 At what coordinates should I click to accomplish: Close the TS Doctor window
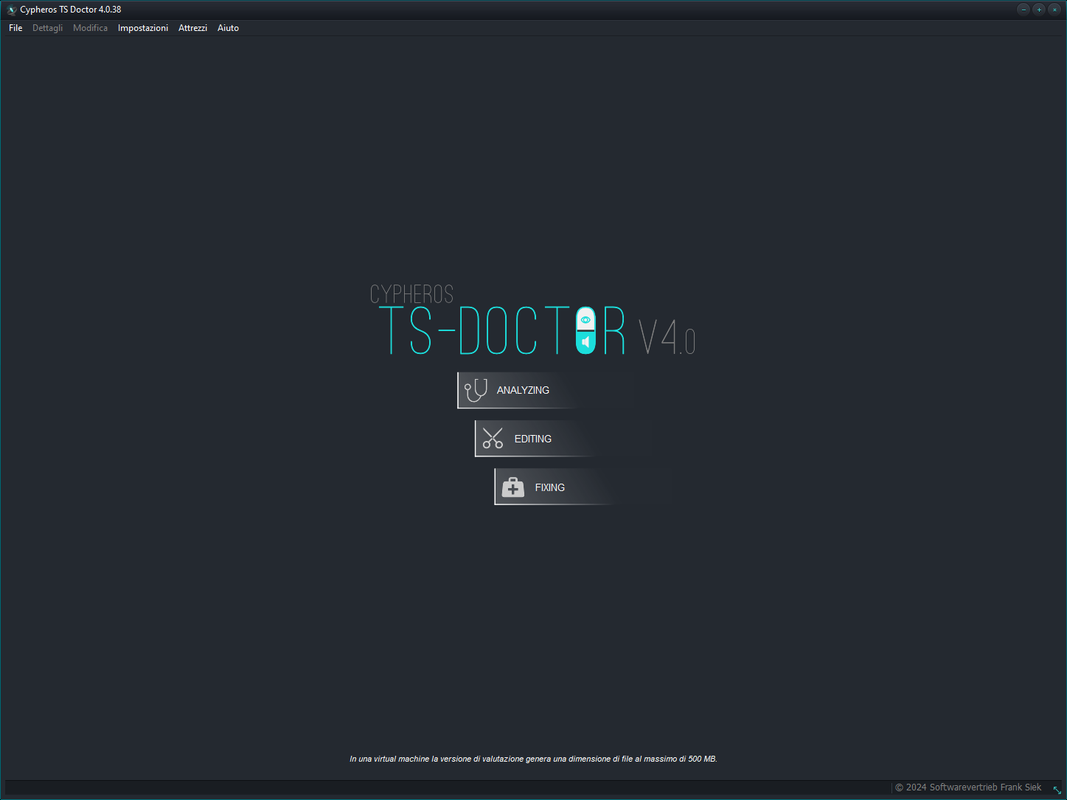tap(1055, 10)
